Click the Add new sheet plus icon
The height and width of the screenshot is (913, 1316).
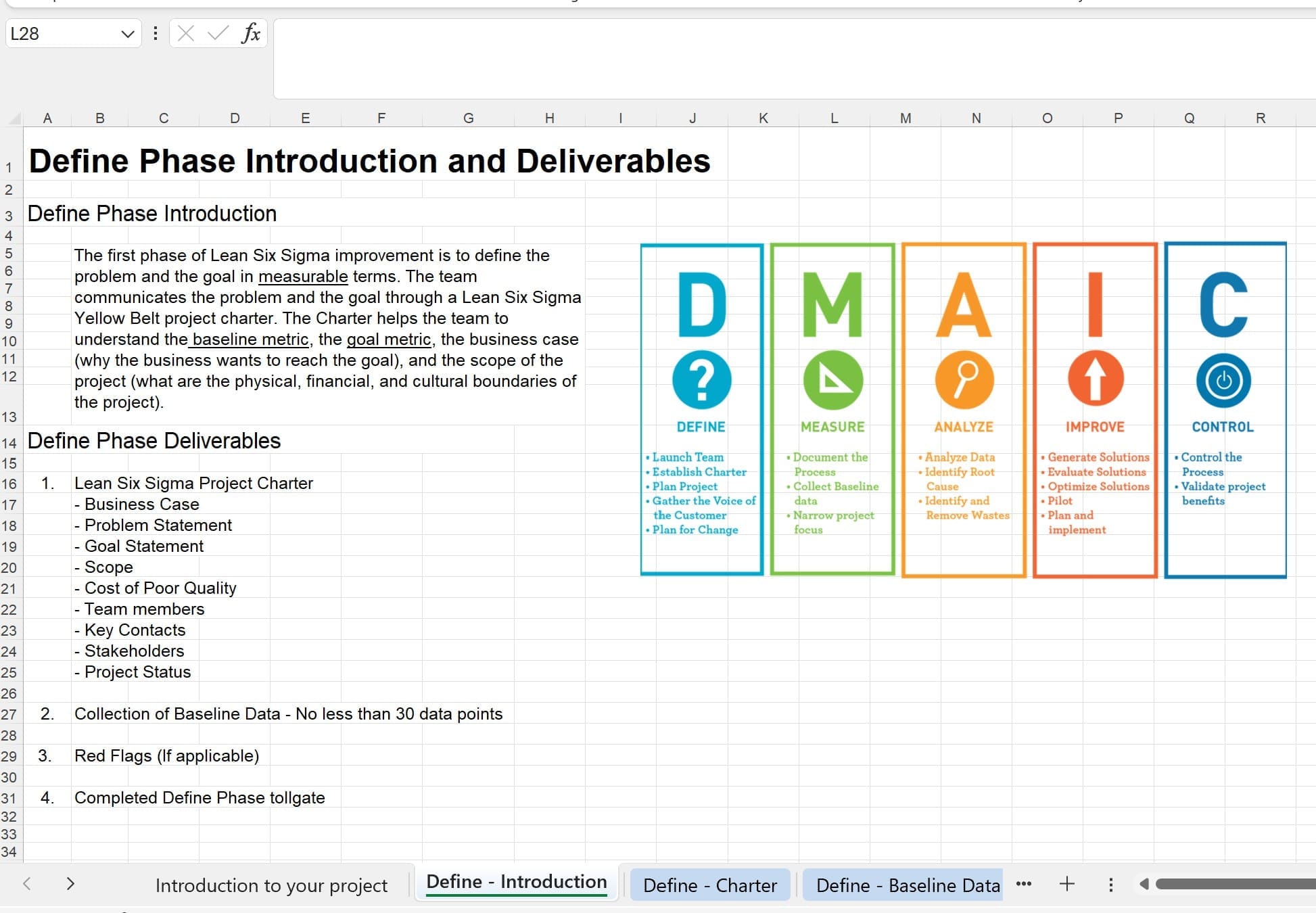(1066, 884)
